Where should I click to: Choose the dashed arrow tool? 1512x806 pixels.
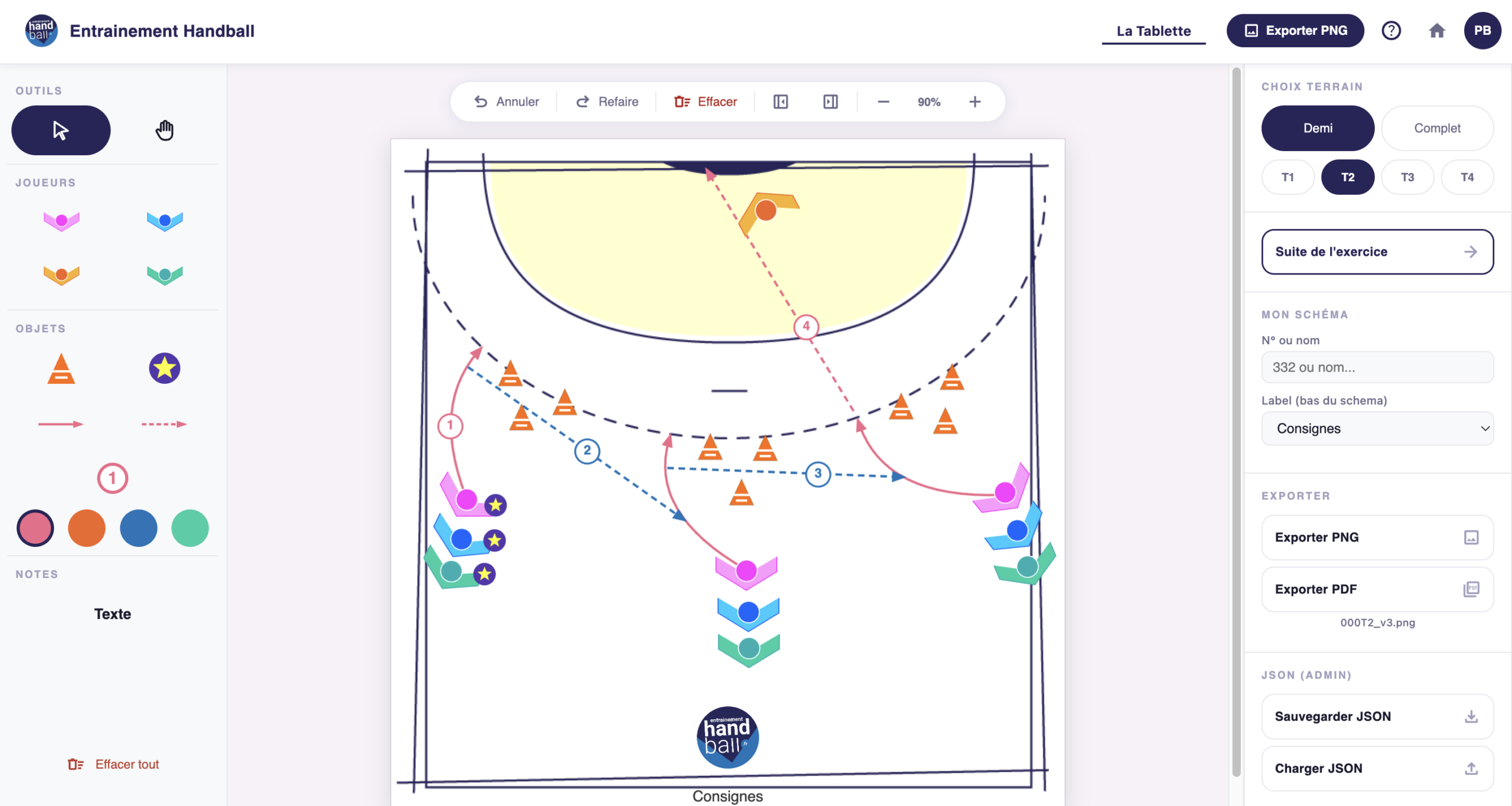pyautogui.click(x=164, y=423)
